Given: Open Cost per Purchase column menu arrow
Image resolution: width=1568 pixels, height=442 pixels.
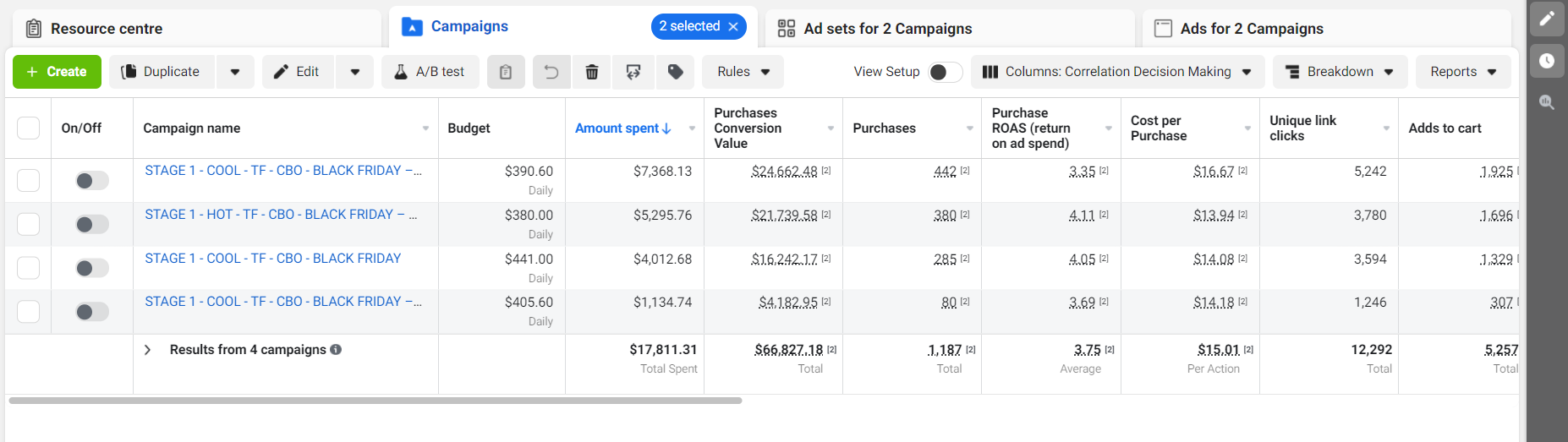Looking at the screenshot, I should [1247, 128].
